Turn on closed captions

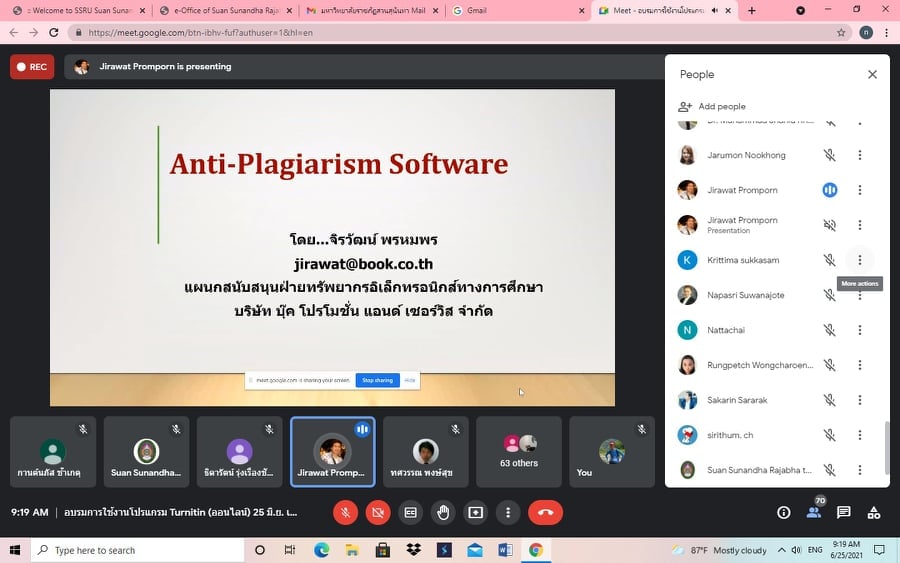click(x=410, y=512)
